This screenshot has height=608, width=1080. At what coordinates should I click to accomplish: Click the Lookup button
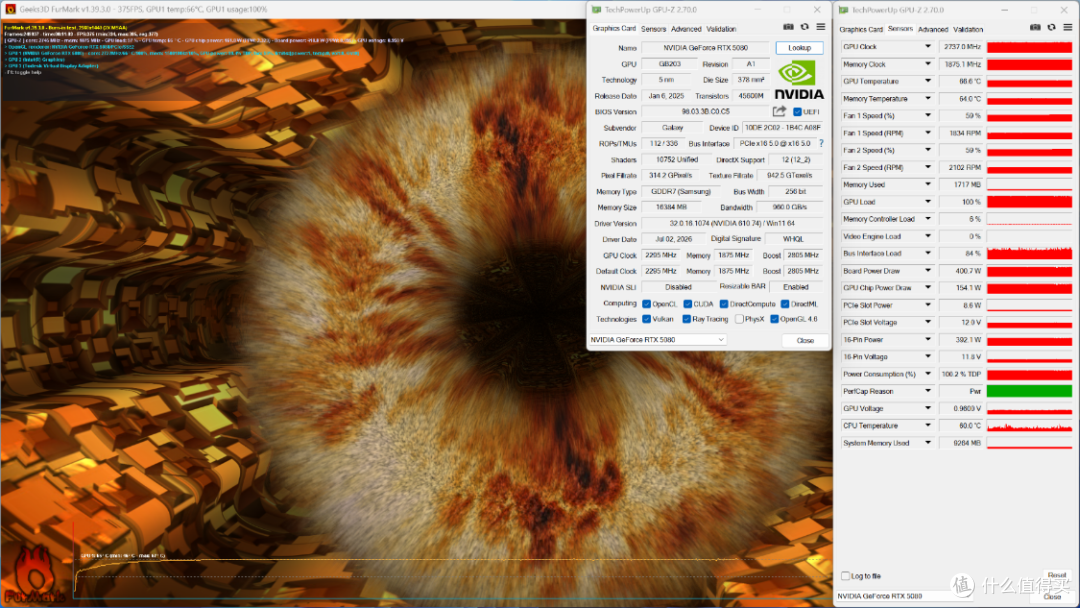tap(799, 48)
